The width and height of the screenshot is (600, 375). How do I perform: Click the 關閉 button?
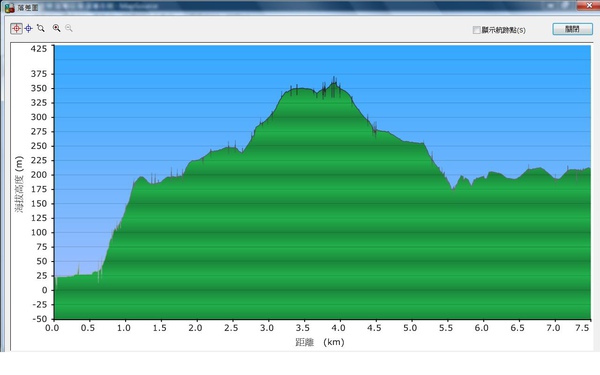pyautogui.click(x=572, y=29)
